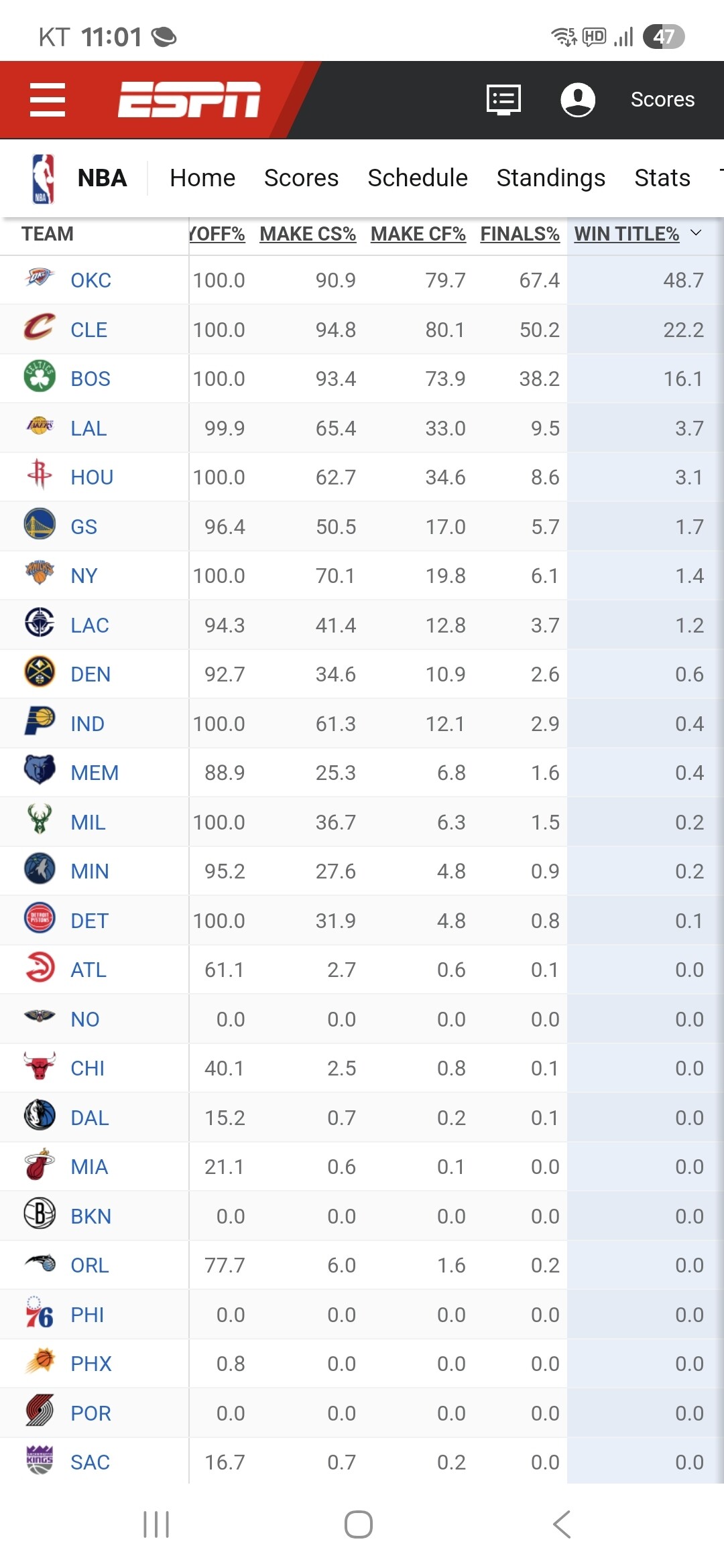
Task: Tap the Brooklyn Nets team logo
Action: tap(40, 1214)
